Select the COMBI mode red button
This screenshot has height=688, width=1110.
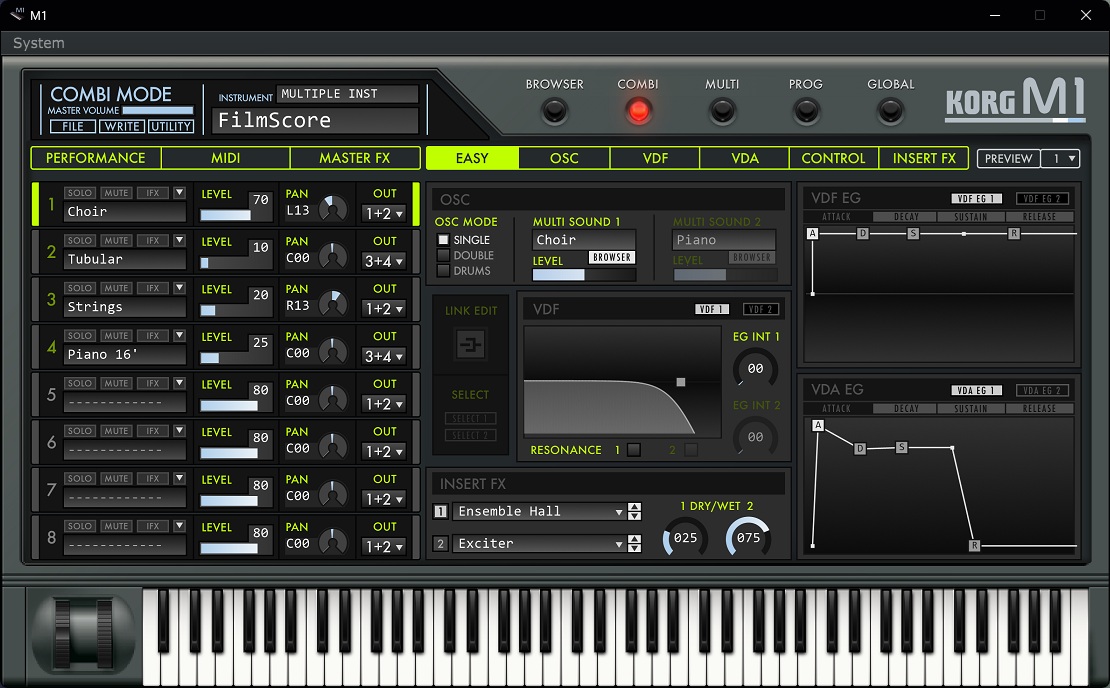pyautogui.click(x=639, y=111)
